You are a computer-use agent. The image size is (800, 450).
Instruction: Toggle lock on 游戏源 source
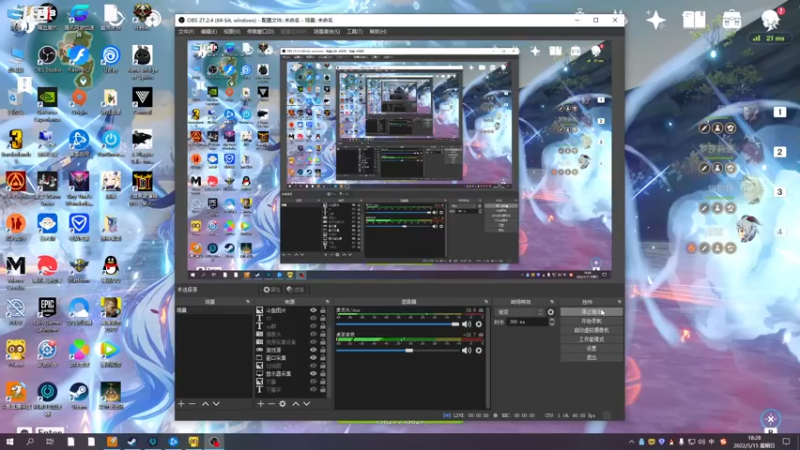pos(322,350)
